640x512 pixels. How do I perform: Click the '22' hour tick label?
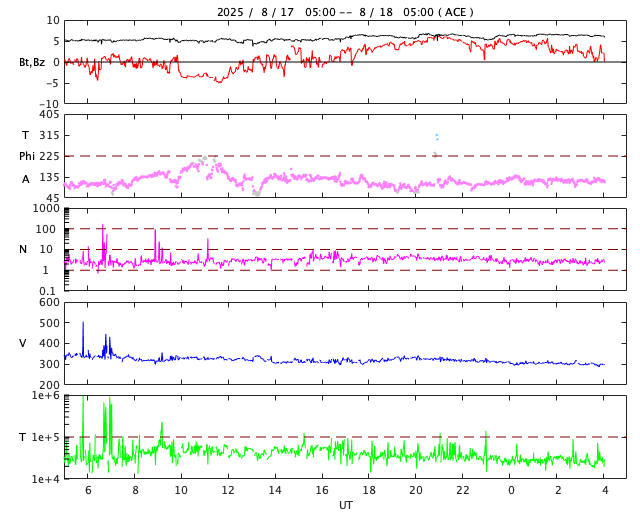point(463,490)
